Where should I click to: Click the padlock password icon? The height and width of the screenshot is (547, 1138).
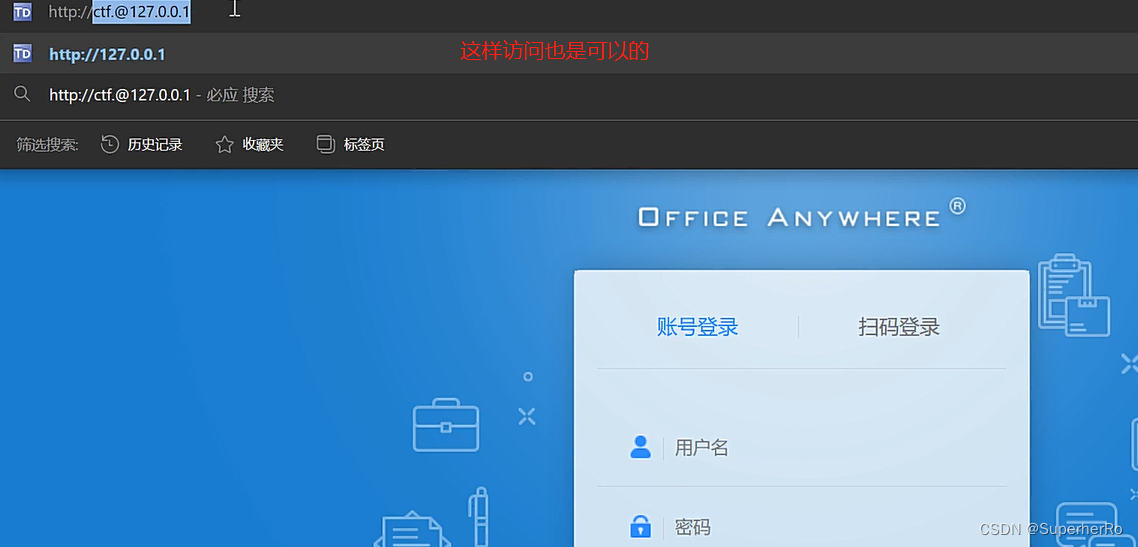pos(640,527)
